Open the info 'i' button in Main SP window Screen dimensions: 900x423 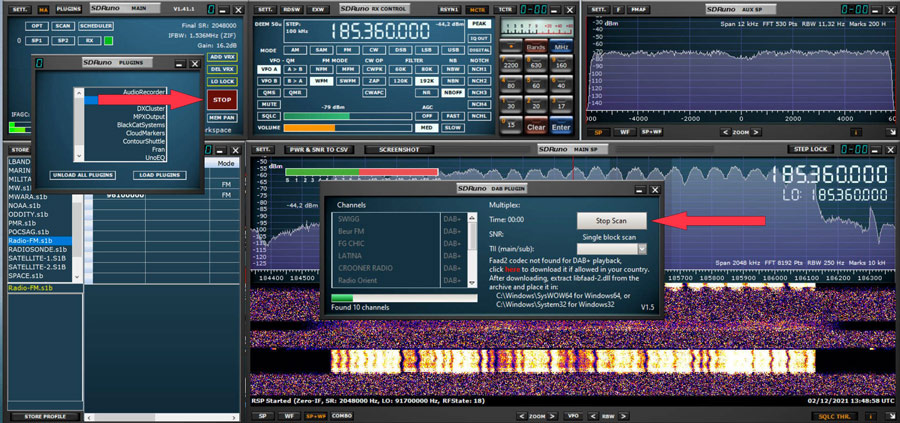click(872, 416)
